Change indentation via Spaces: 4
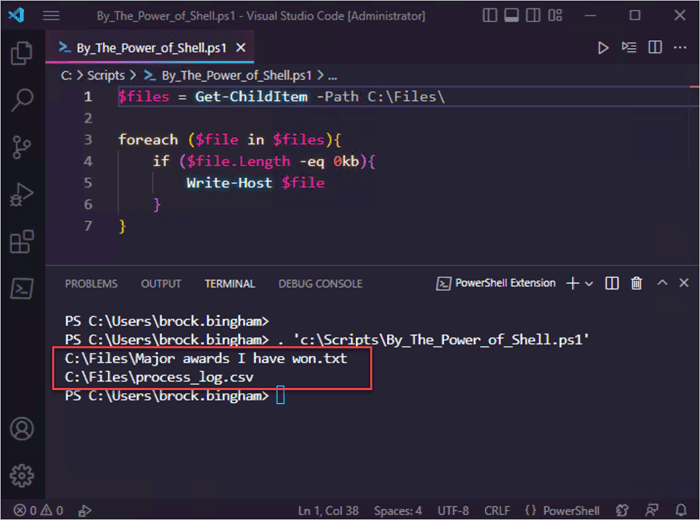Image resolution: width=700 pixels, height=520 pixels. pyautogui.click(x=398, y=511)
